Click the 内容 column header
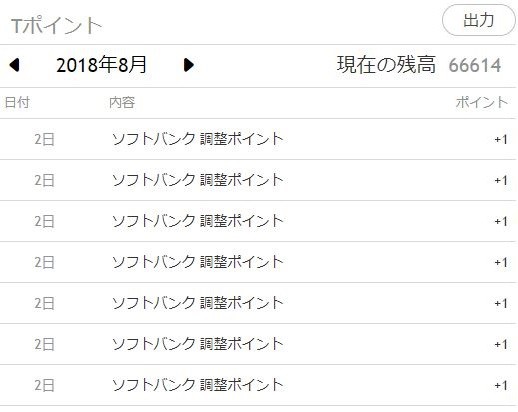The width and height of the screenshot is (518, 412). point(122,102)
